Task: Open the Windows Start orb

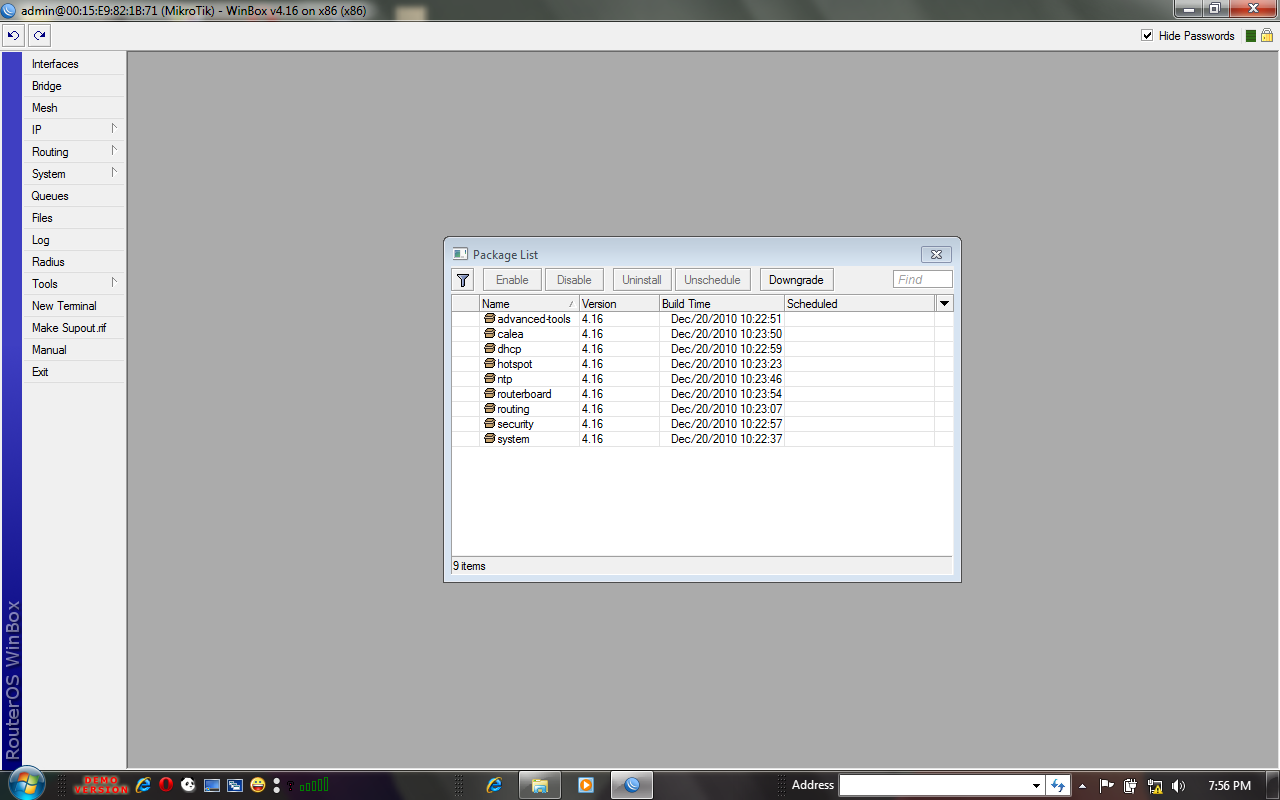Action: [25, 784]
